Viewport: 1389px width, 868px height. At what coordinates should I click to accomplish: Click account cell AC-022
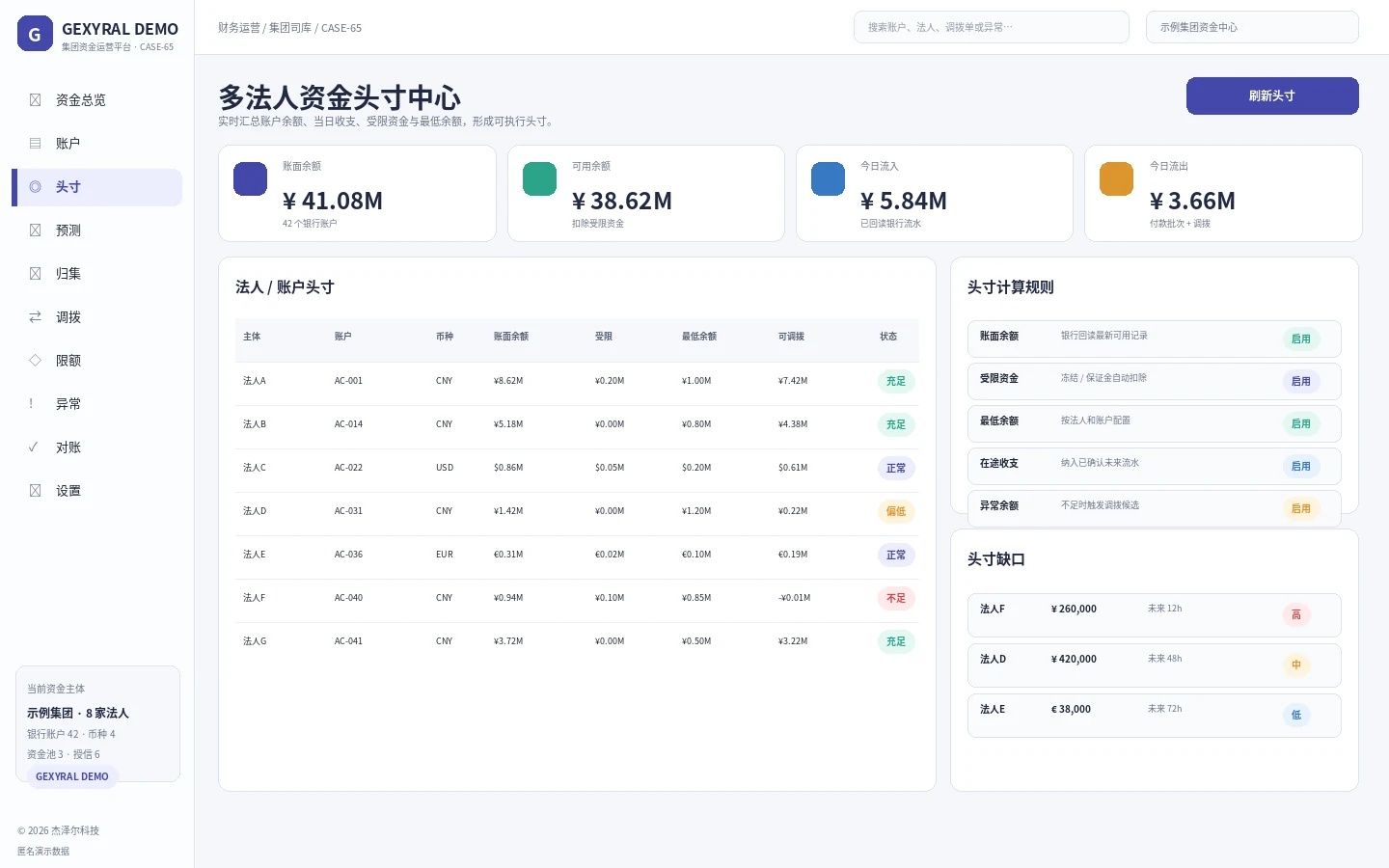coord(348,468)
